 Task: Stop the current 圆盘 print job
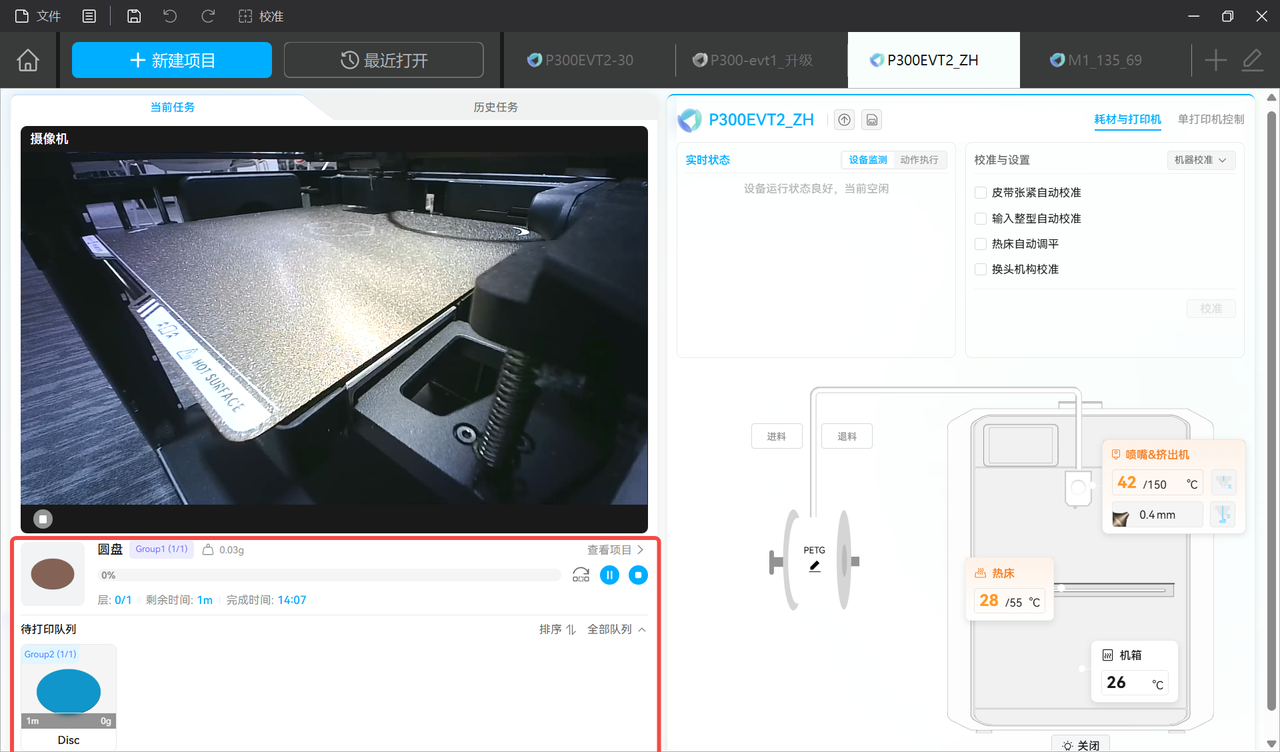pyautogui.click(x=638, y=575)
